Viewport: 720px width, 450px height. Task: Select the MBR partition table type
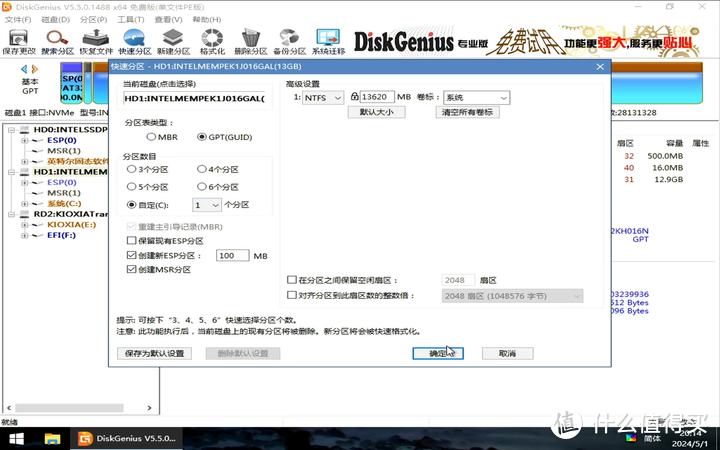coord(152,136)
